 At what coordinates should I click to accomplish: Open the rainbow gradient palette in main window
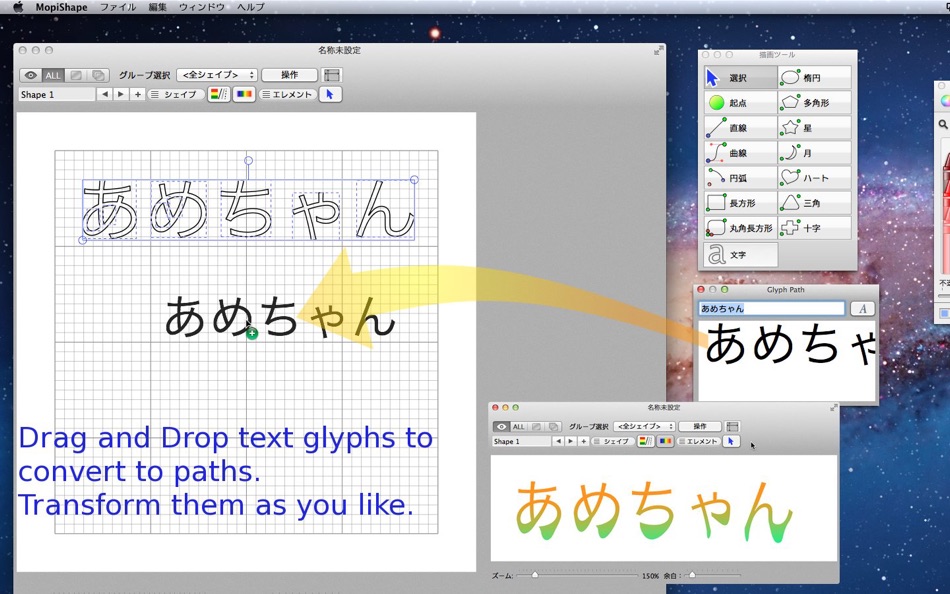tap(244, 95)
